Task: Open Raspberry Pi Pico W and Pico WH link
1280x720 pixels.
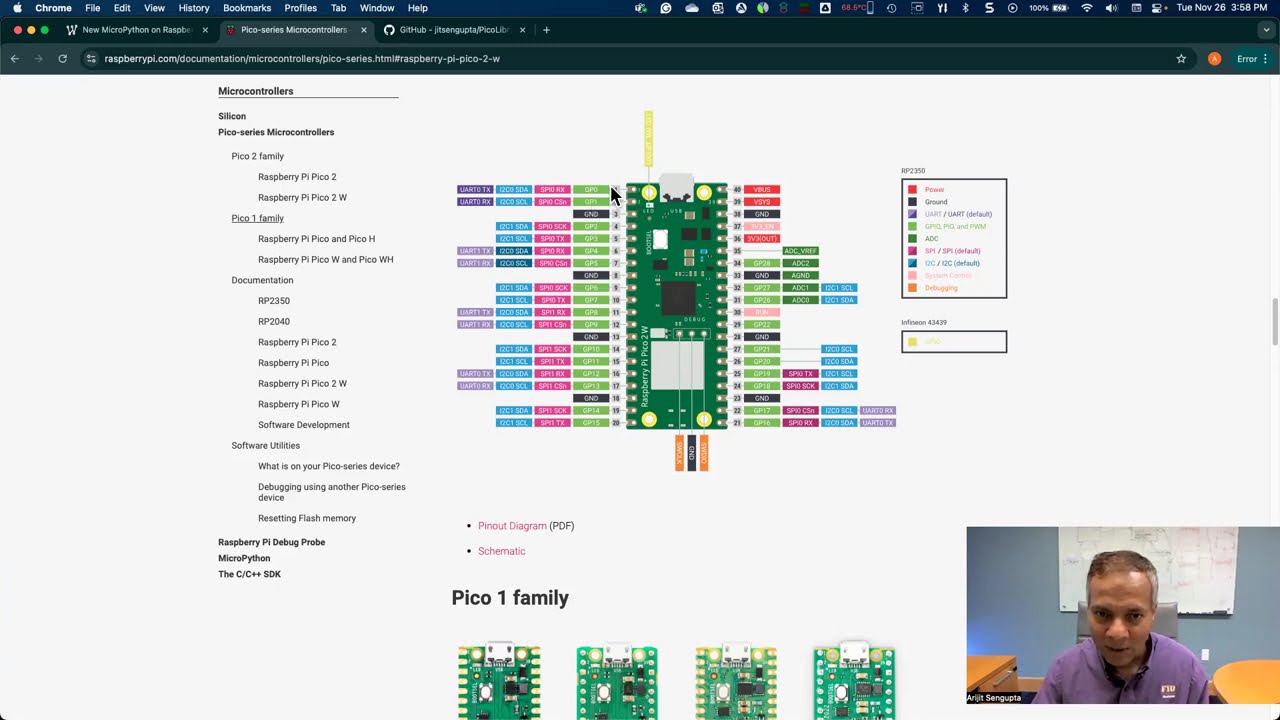Action: point(325,259)
